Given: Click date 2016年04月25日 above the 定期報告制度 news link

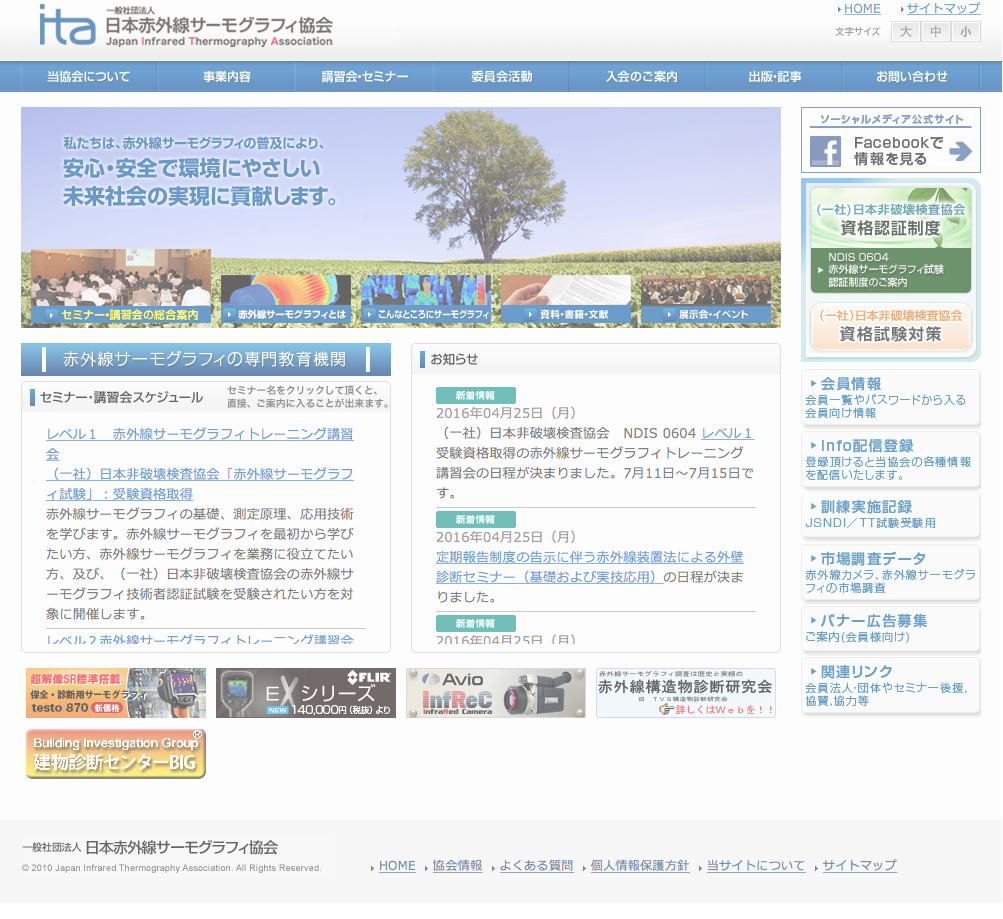Looking at the screenshot, I should point(506,537).
